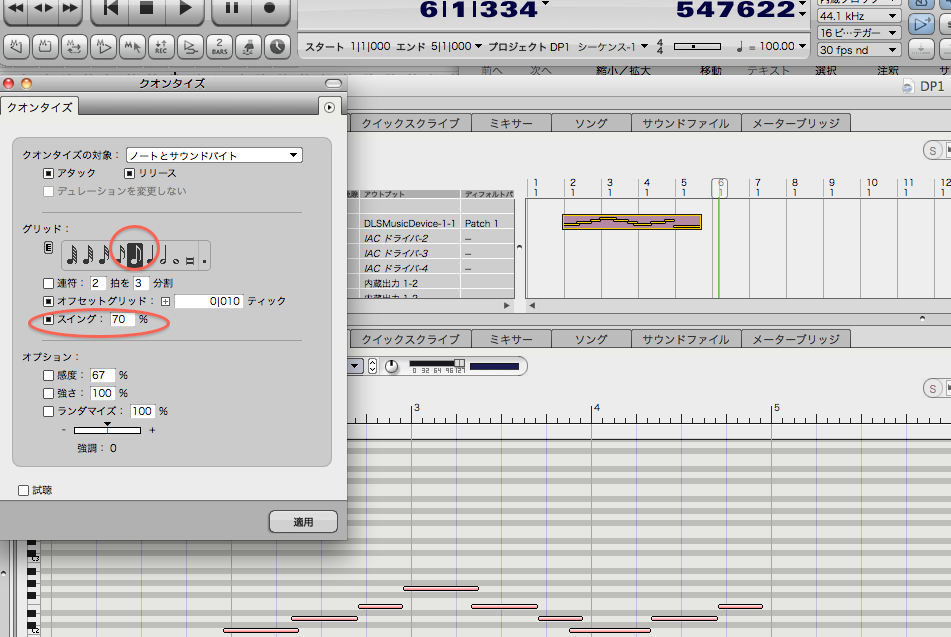Click the slow forward/back scrub button
This screenshot has height=637, width=951.
[x=43, y=8]
